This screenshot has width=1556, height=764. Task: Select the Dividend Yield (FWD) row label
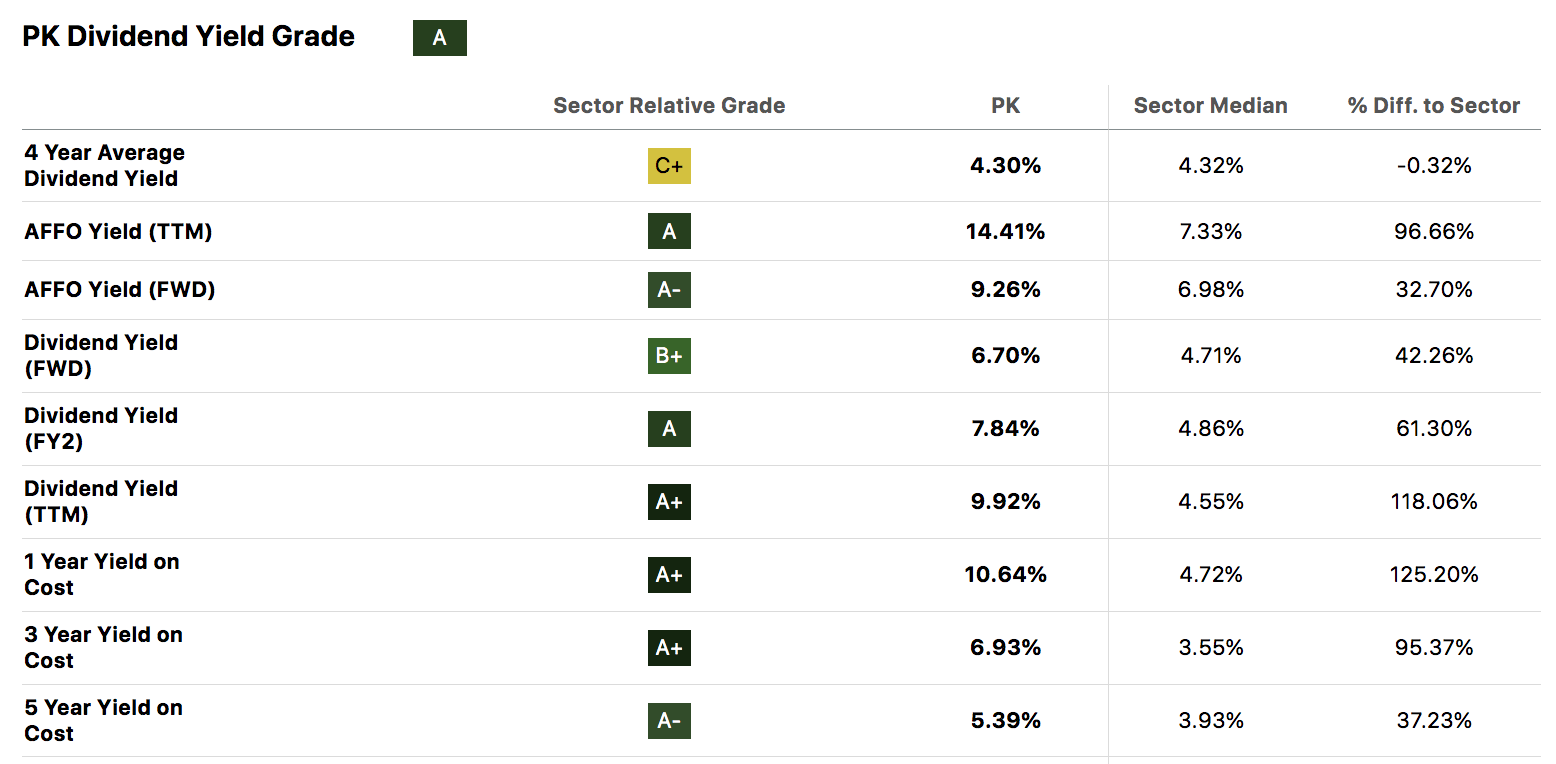[101, 356]
